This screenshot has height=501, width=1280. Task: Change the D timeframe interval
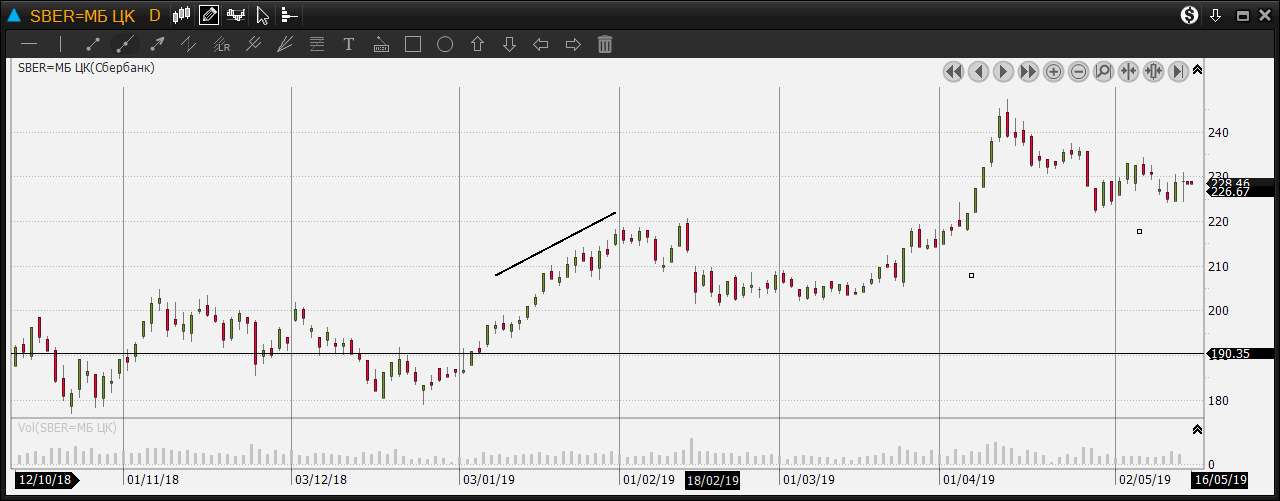click(x=154, y=15)
